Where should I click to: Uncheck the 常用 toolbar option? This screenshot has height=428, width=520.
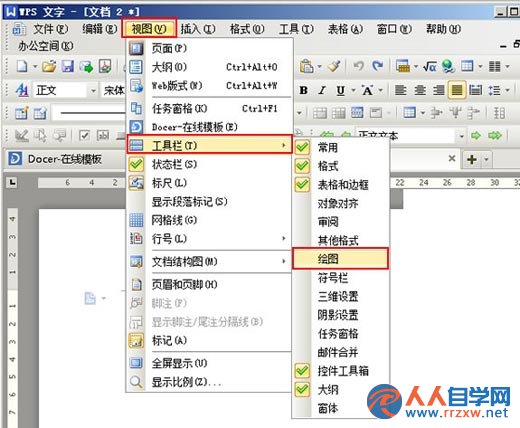pos(340,147)
